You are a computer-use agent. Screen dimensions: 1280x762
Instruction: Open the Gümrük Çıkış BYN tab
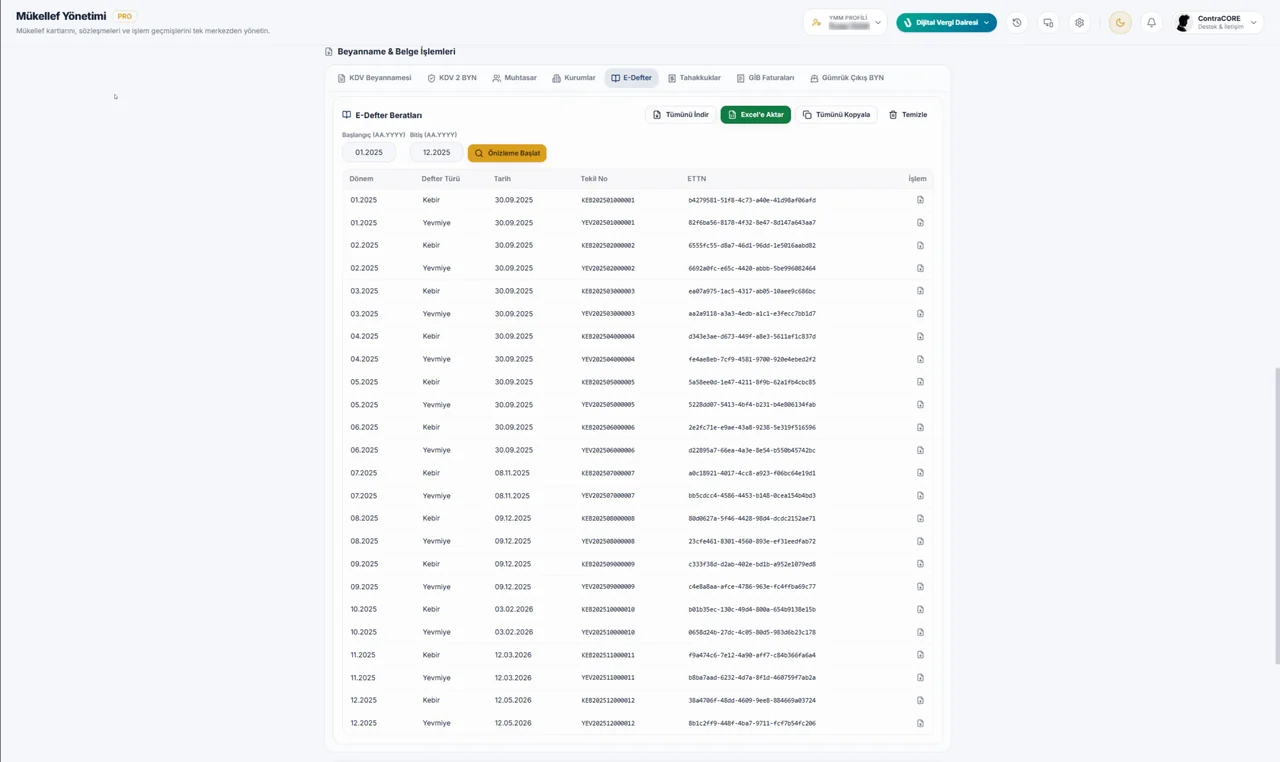click(847, 78)
